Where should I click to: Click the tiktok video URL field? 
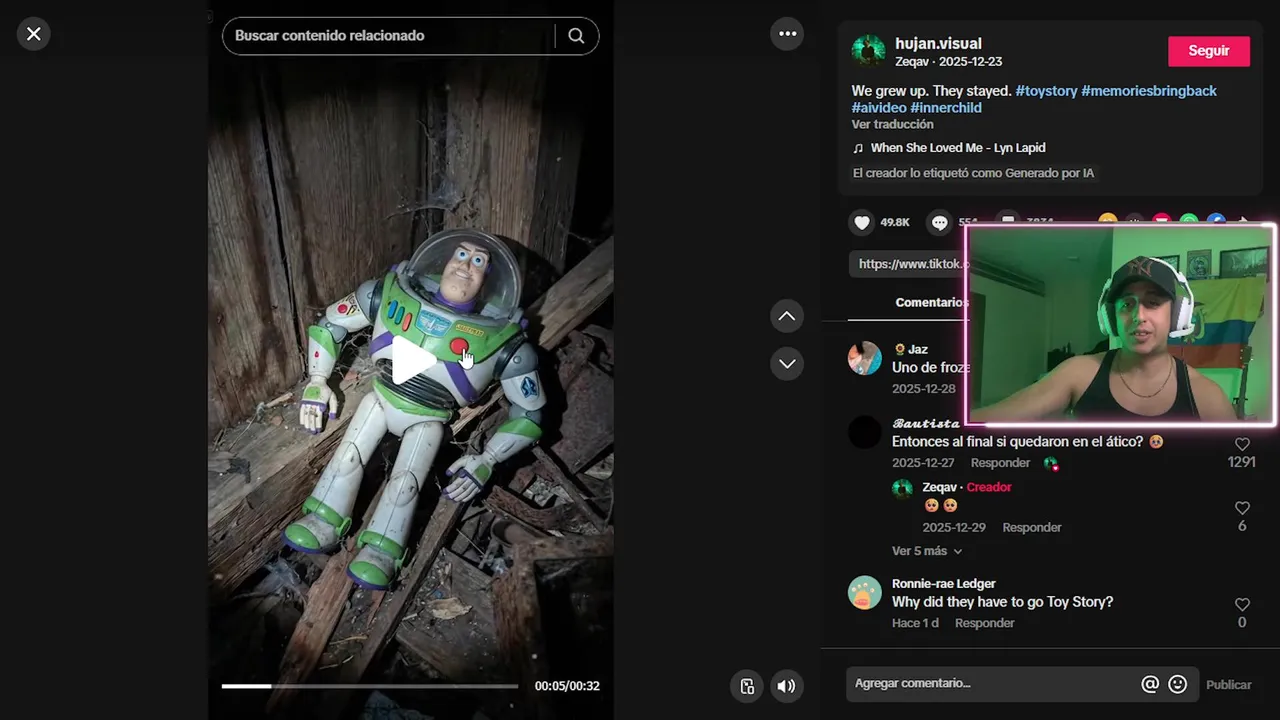(907, 264)
